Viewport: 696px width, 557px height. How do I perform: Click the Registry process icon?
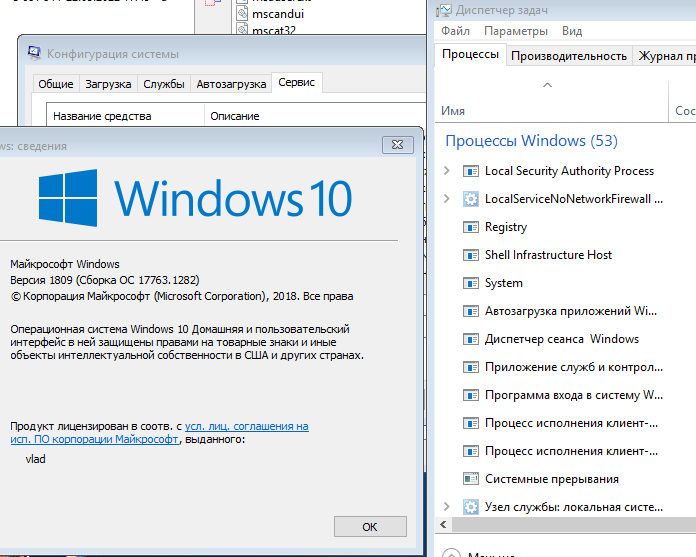pyautogui.click(x=471, y=227)
